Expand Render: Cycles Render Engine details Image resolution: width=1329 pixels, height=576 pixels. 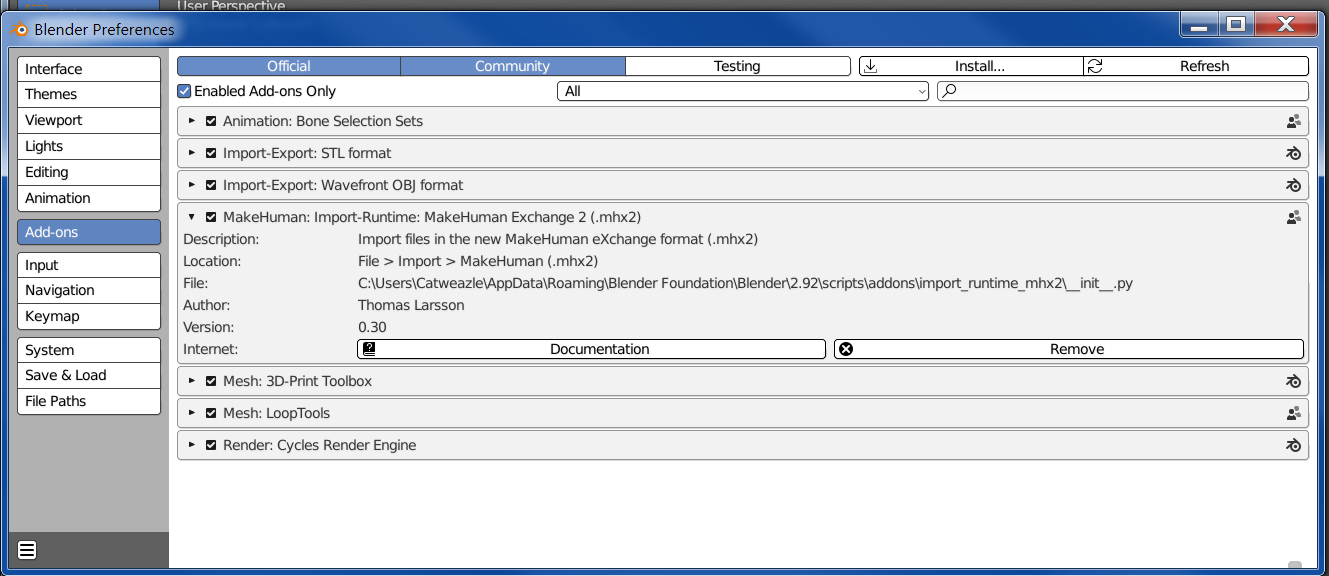point(192,445)
